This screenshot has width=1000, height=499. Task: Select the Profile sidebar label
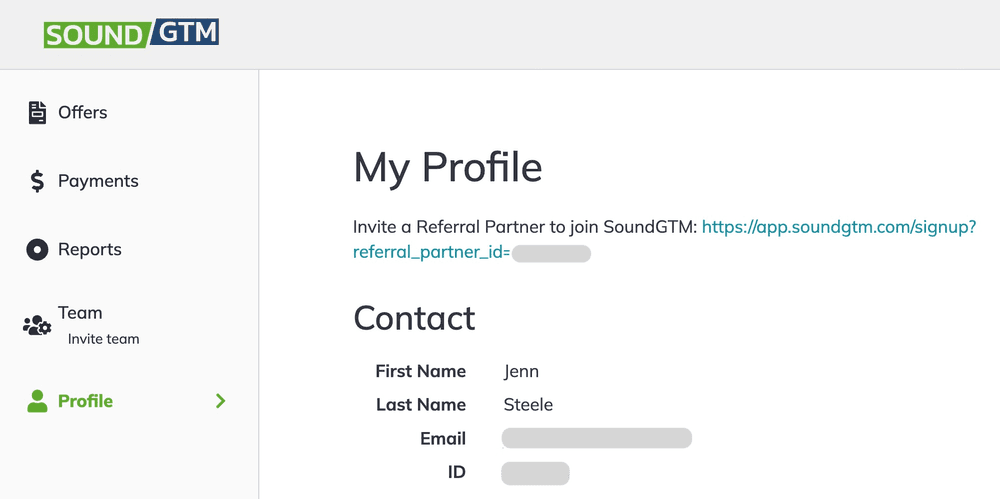click(85, 401)
